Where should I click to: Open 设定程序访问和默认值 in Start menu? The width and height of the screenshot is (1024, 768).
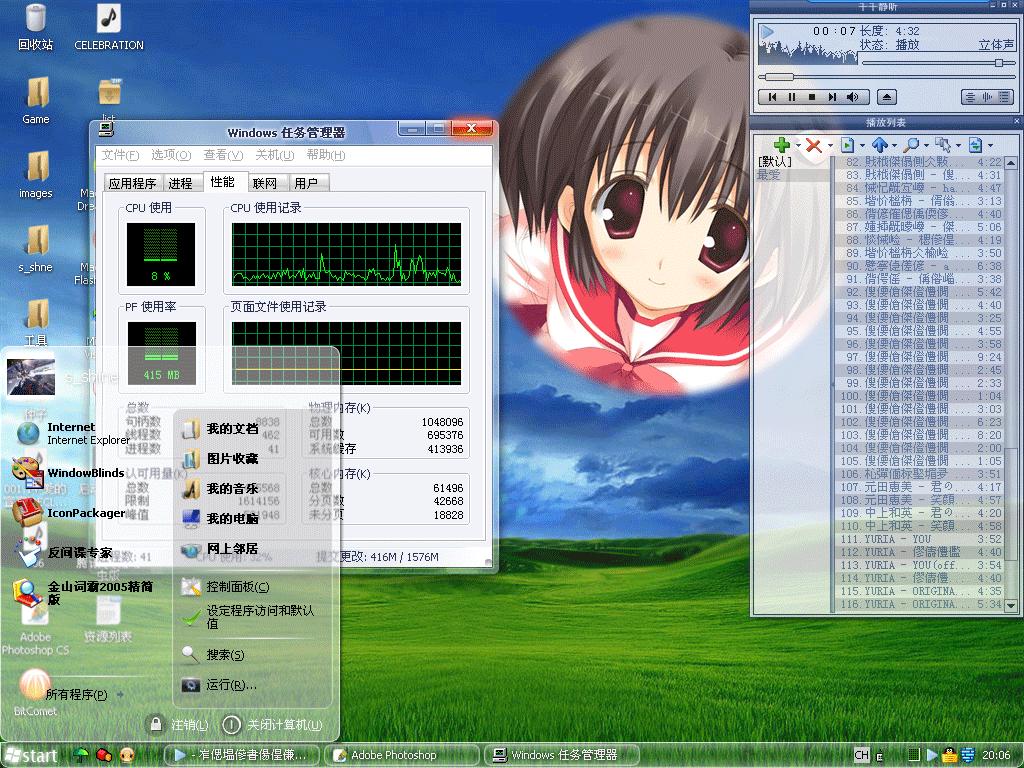click(248, 617)
